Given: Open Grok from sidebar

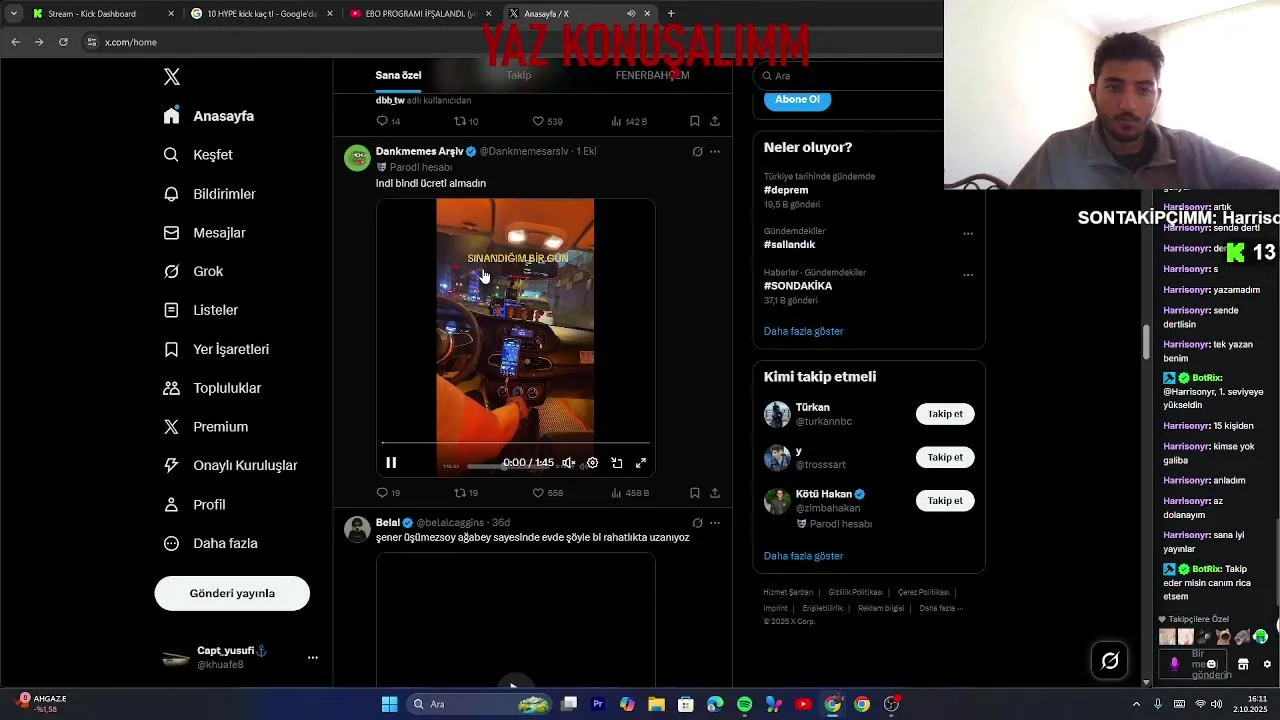Looking at the screenshot, I should (193, 271).
